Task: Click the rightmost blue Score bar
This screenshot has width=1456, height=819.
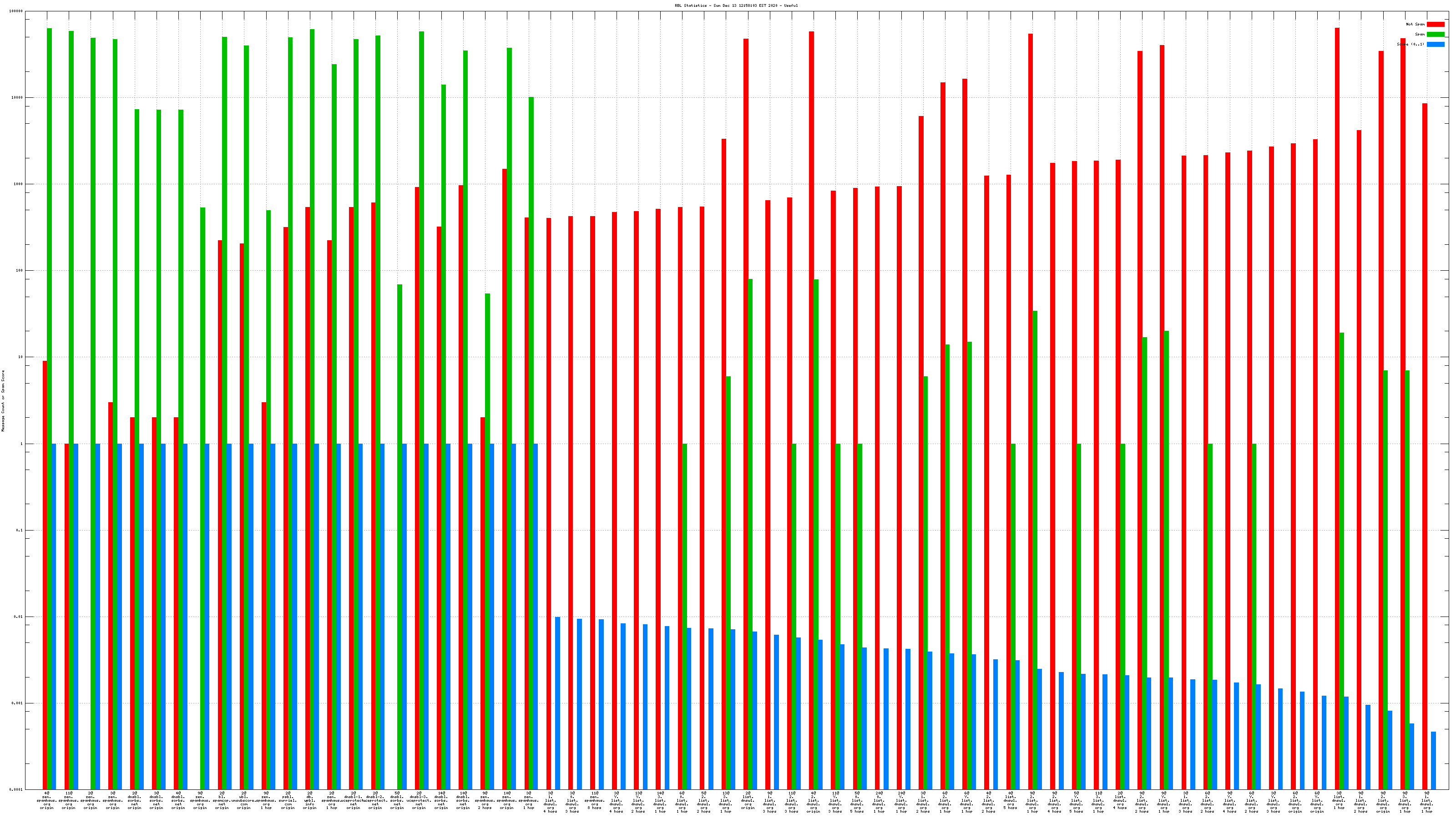Action: pos(1433,760)
